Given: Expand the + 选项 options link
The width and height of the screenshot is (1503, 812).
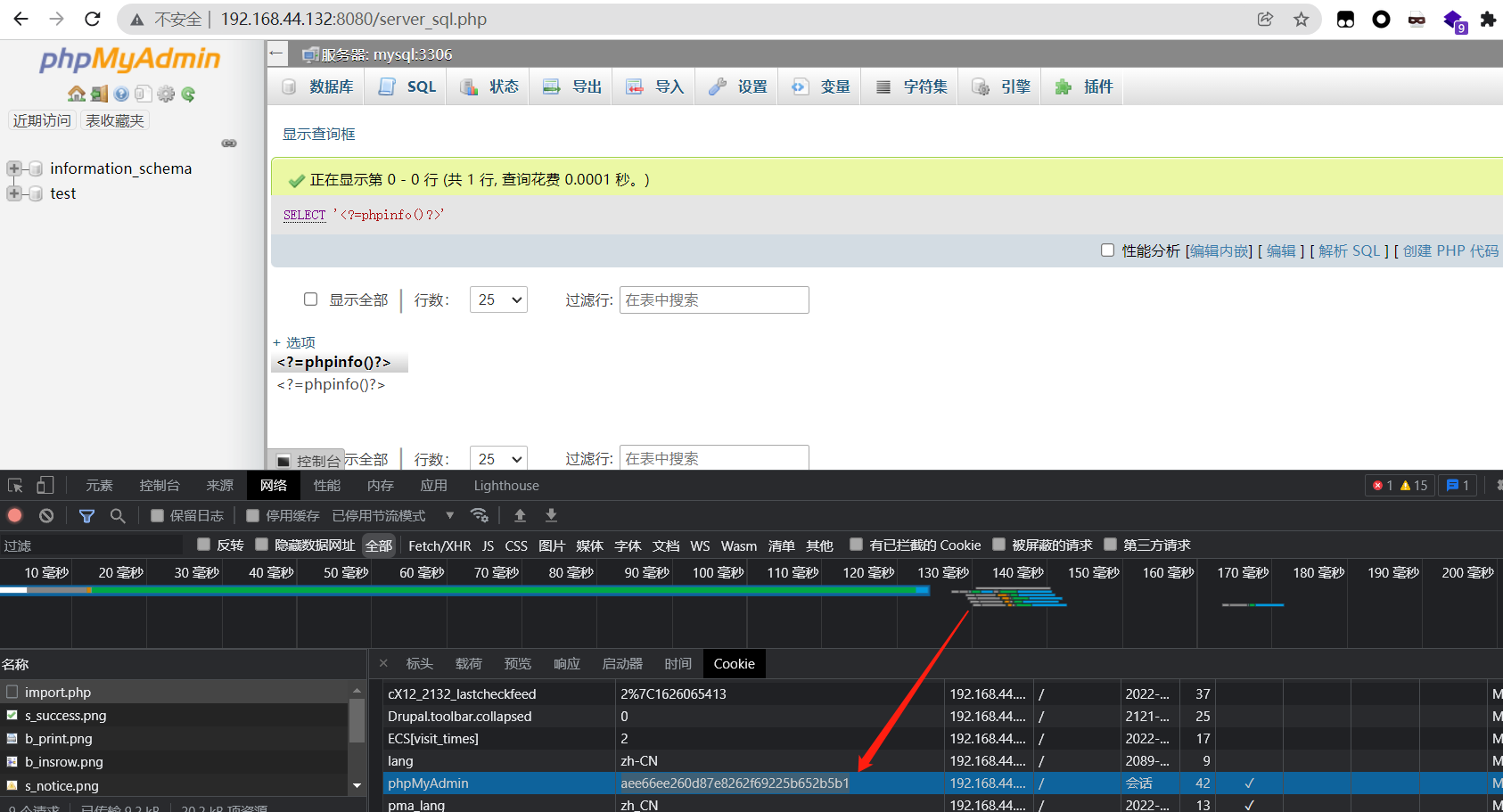Looking at the screenshot, I should pos(294,342).
